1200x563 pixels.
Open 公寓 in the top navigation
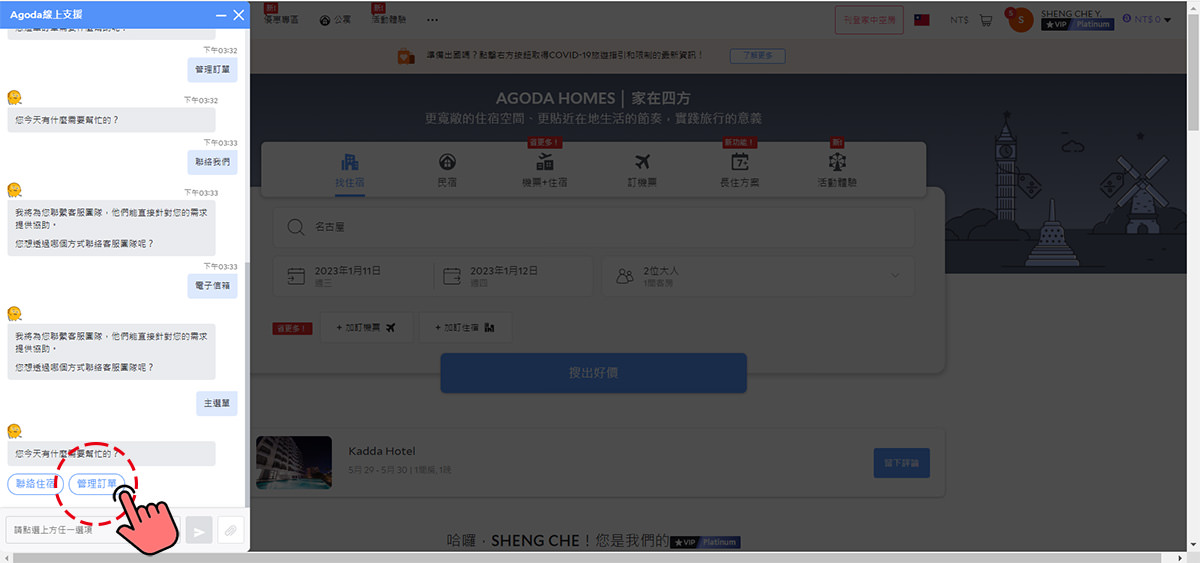(x=336, y=19)
